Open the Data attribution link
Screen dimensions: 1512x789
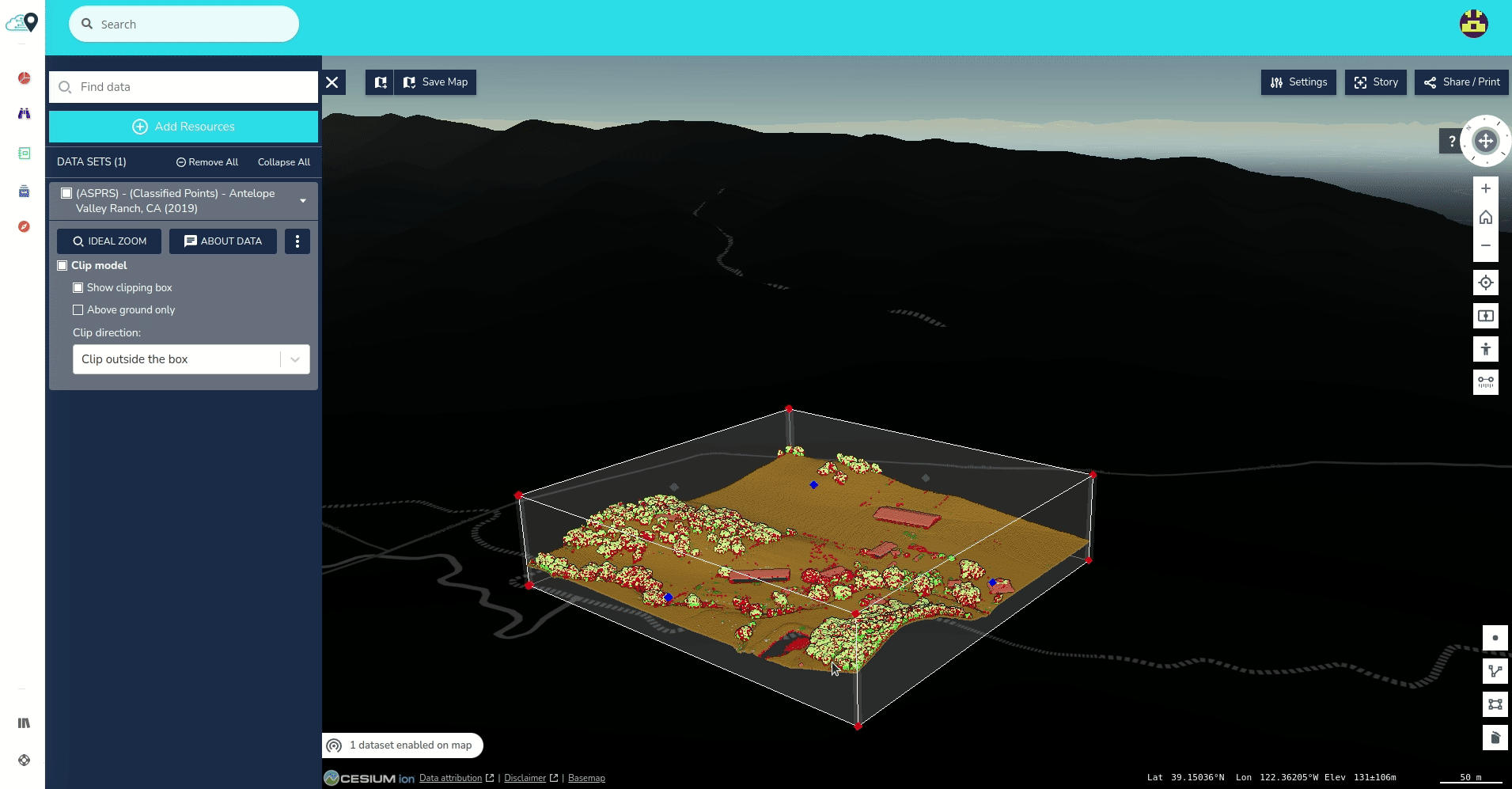456,778
